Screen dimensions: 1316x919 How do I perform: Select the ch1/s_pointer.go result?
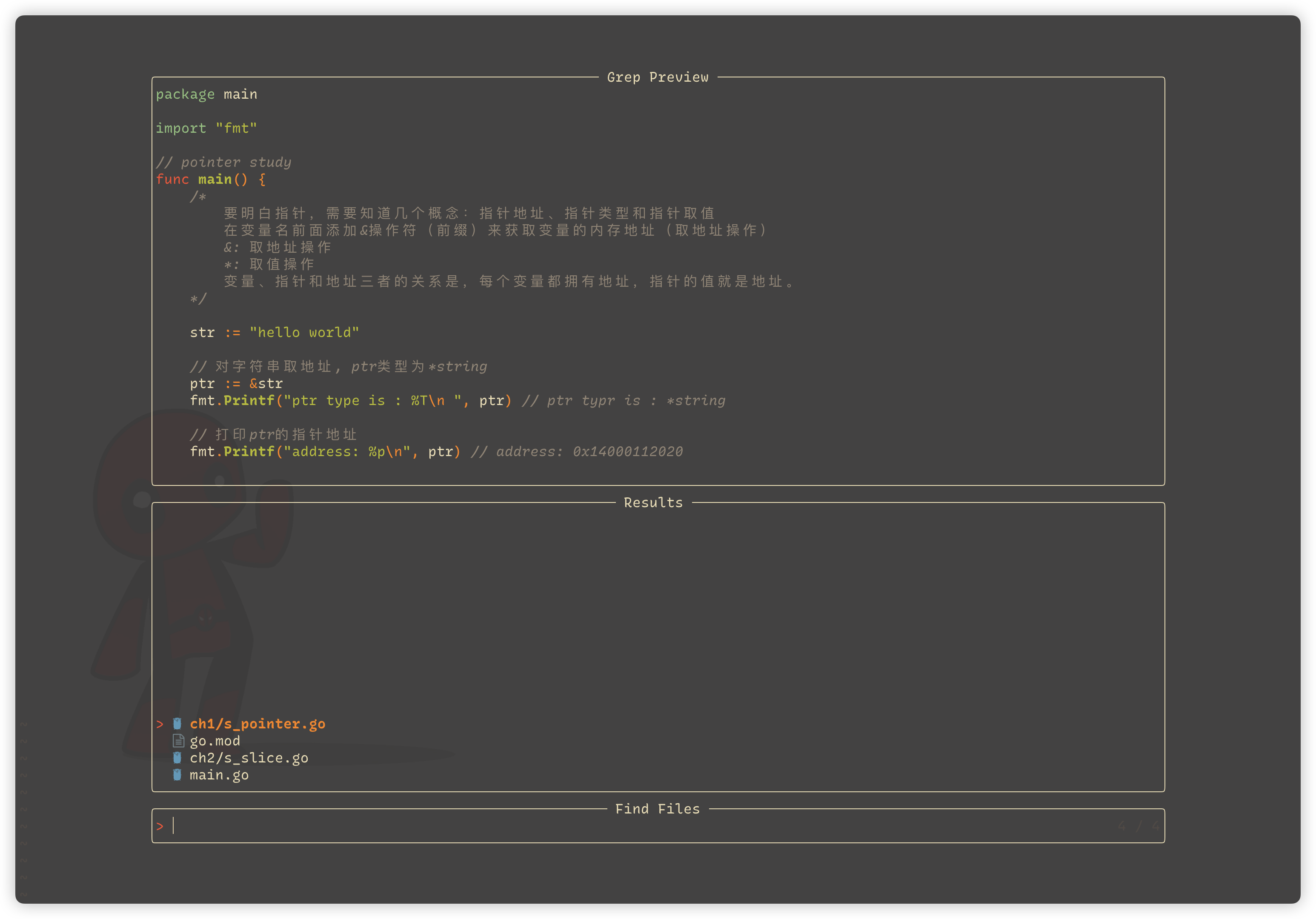coord(257,724)
